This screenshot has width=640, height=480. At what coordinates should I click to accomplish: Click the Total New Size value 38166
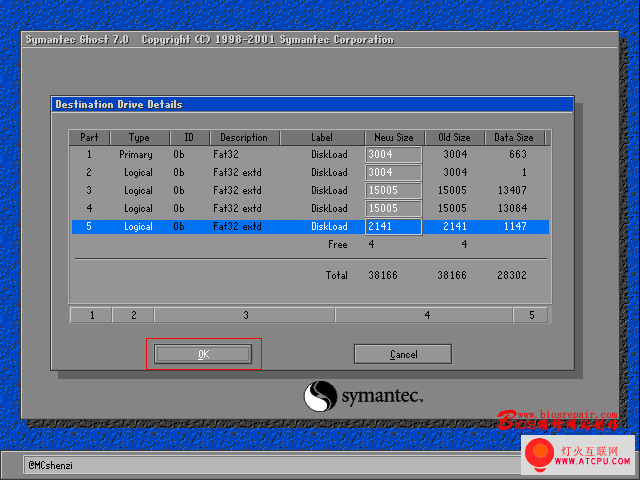click(383, 276)
